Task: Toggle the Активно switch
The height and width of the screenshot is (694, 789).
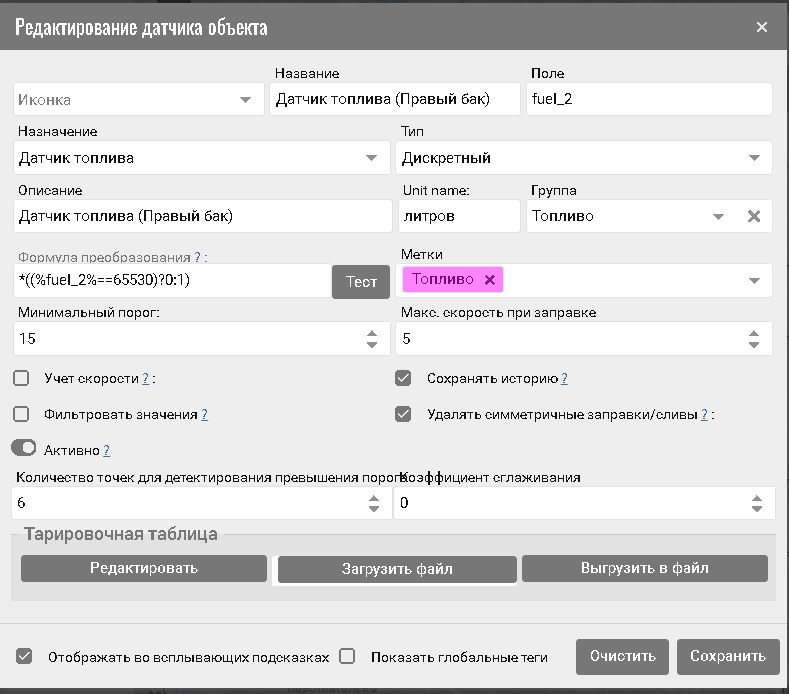Action: click(24, 448)
